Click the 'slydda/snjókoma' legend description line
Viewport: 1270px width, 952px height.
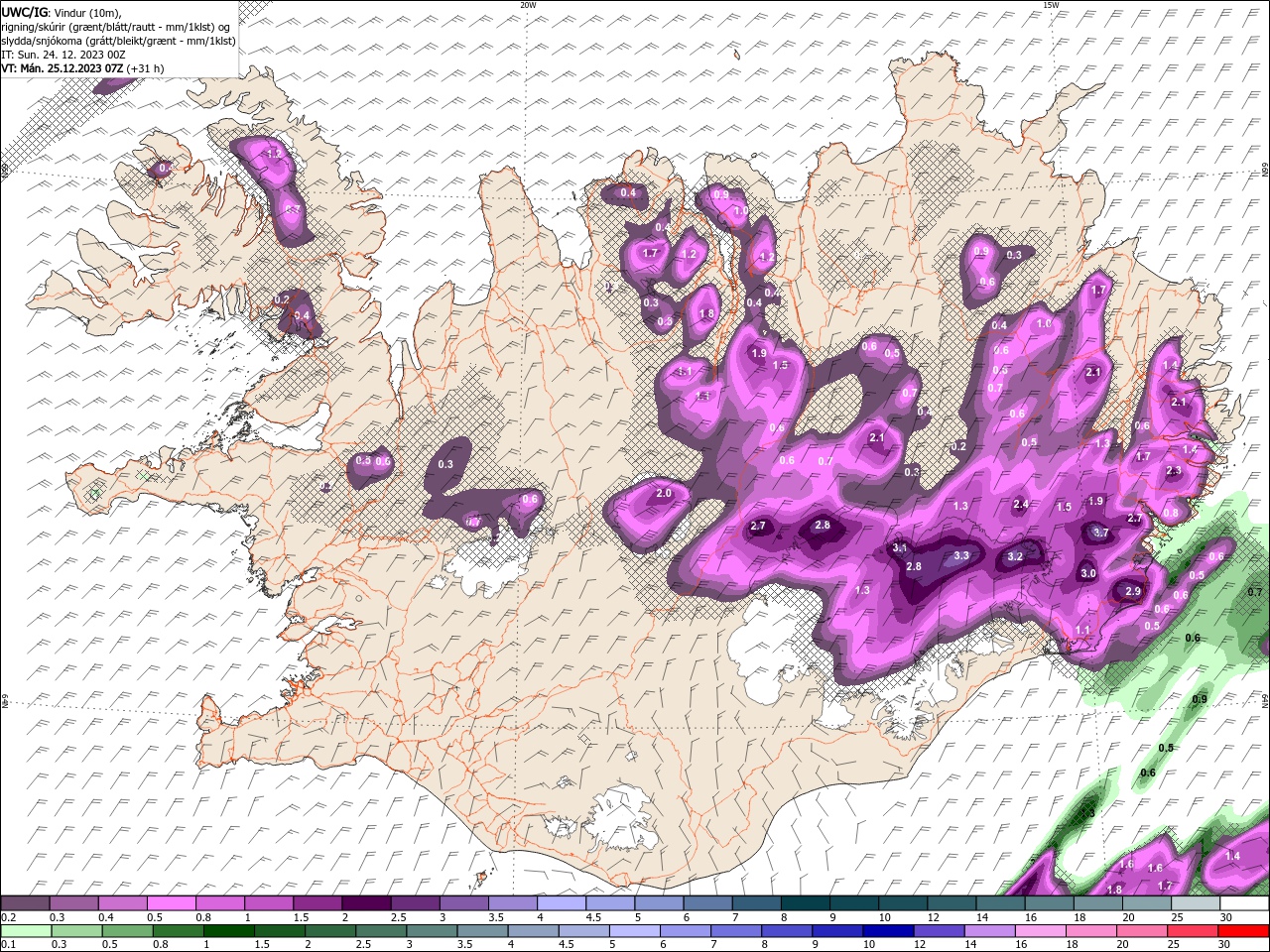[x=119, y=41]
